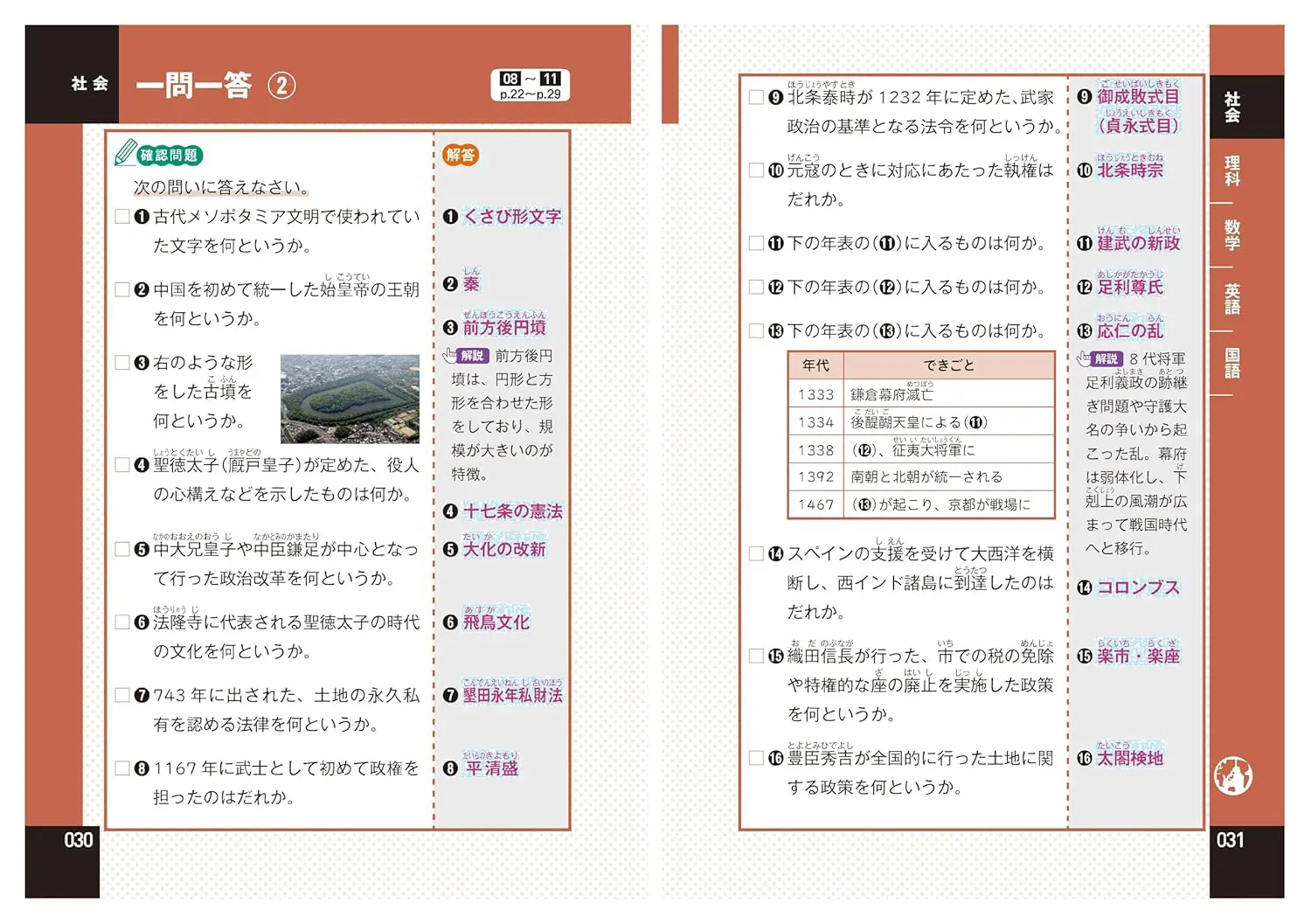The height and width of the screenshot is (924, 1311).
Task: Click the answer 飛鳥文化
Action: tap(496, 622)
